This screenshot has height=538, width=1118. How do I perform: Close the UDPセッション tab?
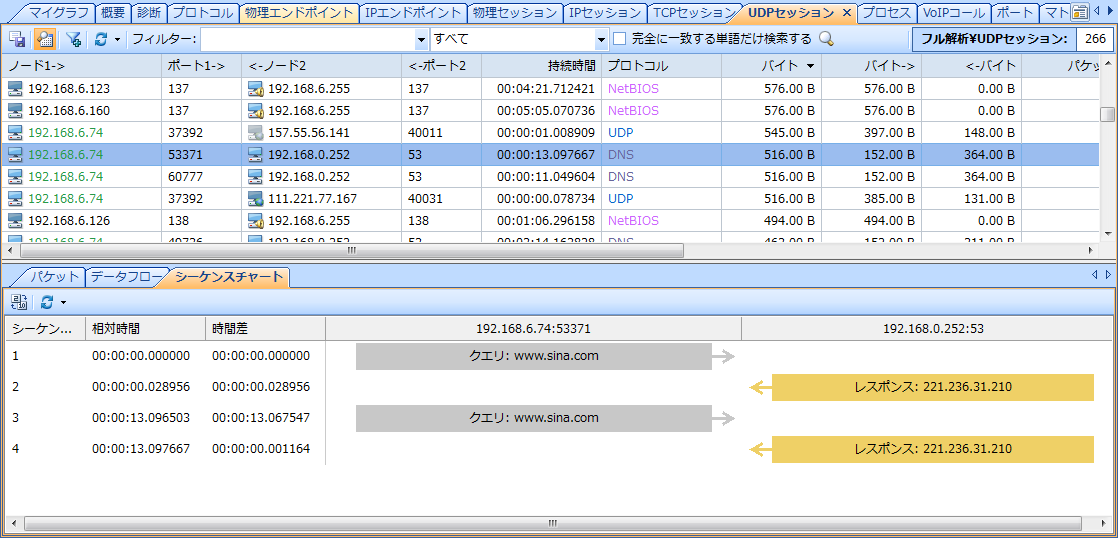(846, 13)
